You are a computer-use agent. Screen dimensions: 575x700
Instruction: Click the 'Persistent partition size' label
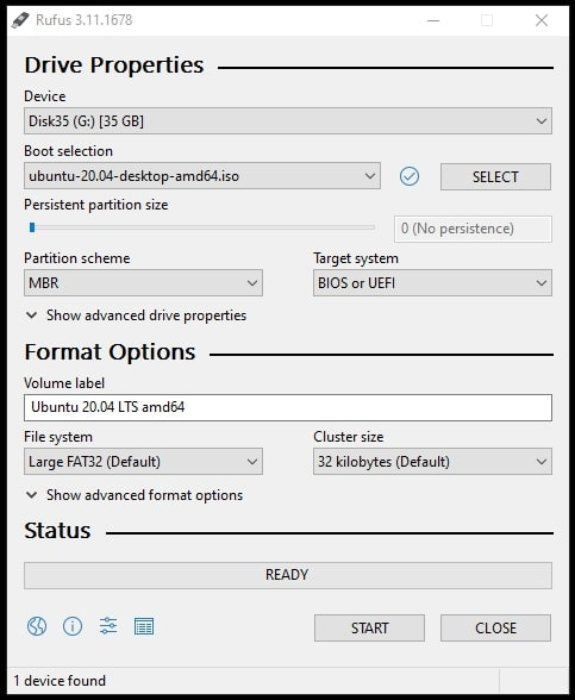coord(96,205)
